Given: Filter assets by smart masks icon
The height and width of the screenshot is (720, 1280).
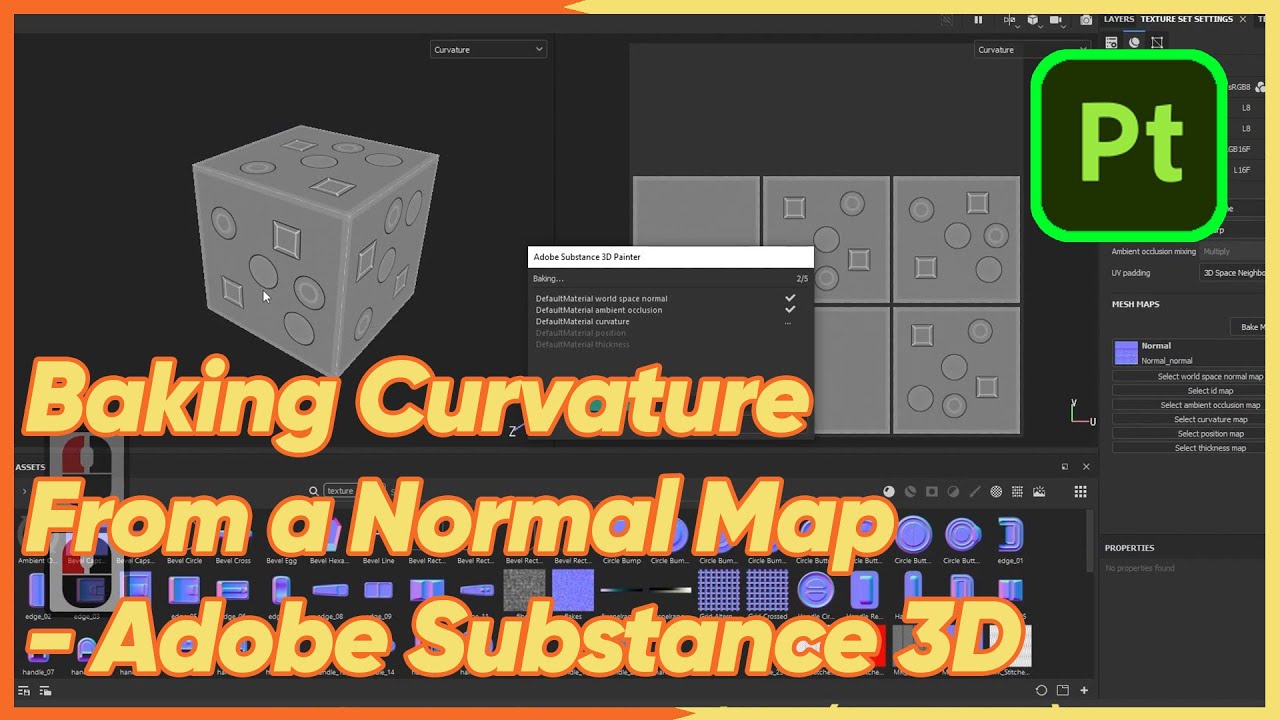Looking at the screenshot, I should pos(931,491).
